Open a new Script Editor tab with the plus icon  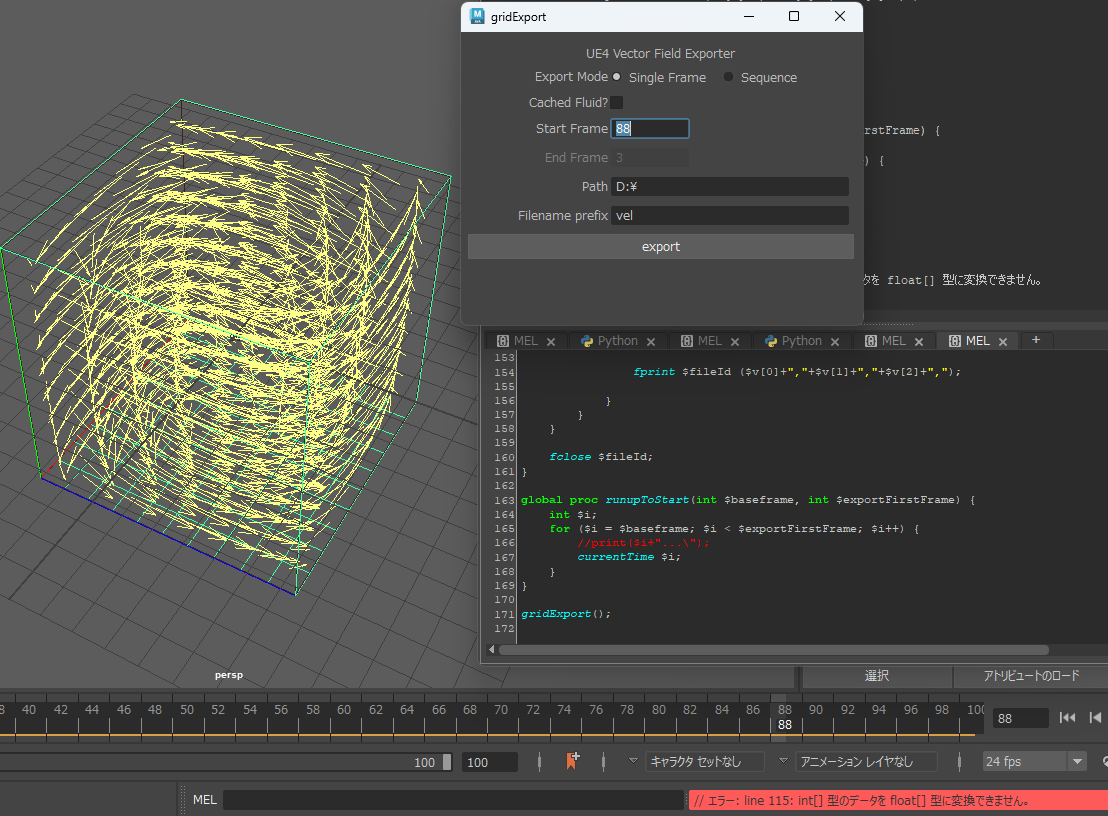(x=1037, y=341)
